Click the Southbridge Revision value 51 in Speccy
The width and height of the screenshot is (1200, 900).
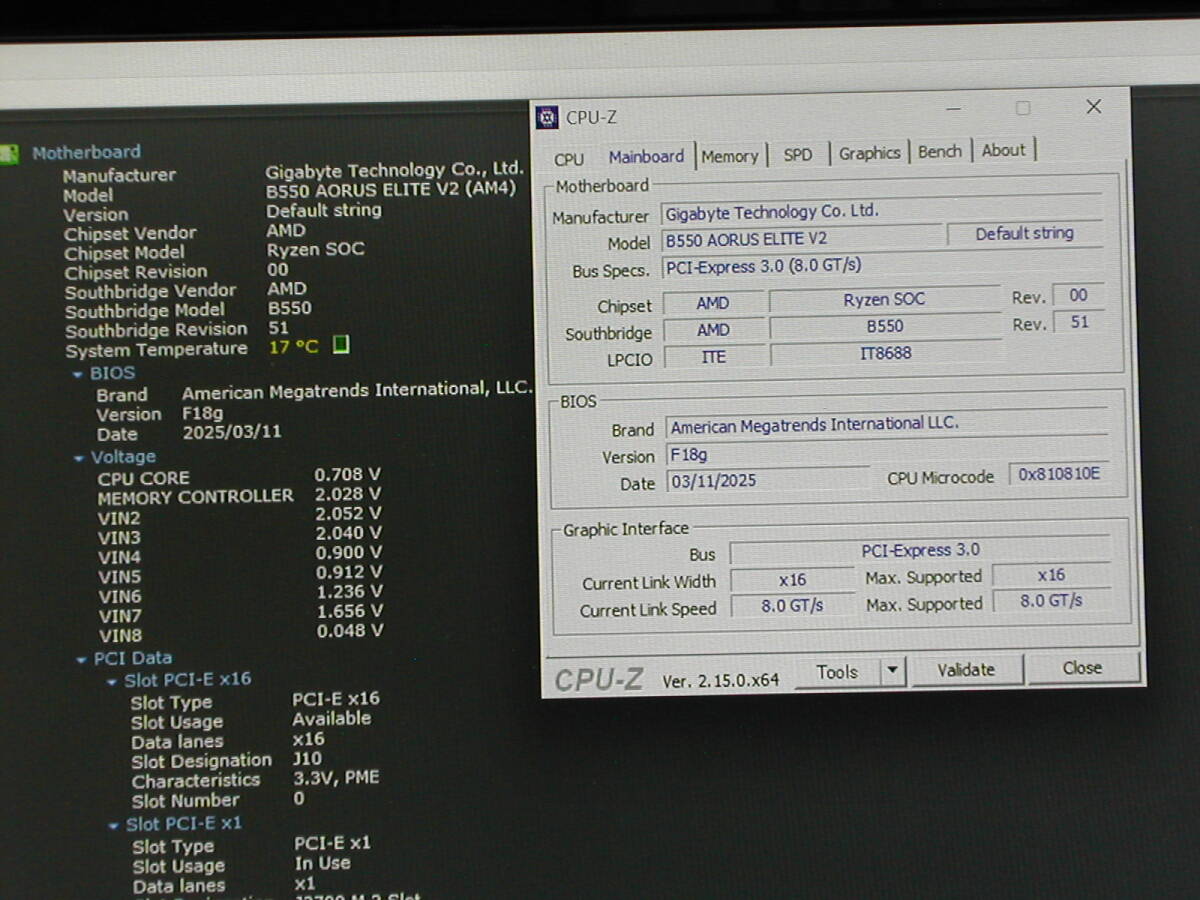(278, 328)
